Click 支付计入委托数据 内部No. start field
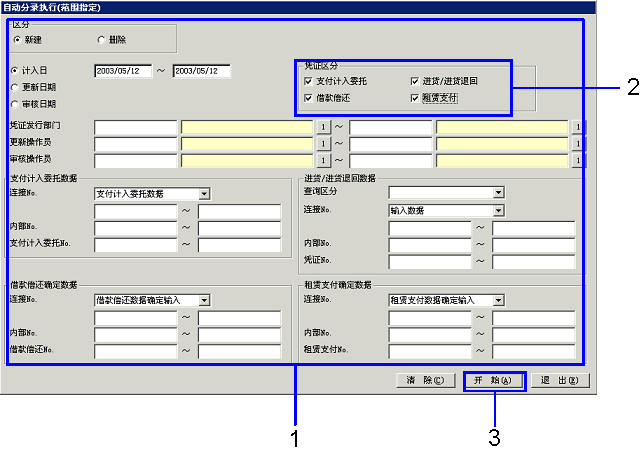Image resolution: width=640 pixels, height=454 pixels. pyautogui.click(x=136, y=228)
